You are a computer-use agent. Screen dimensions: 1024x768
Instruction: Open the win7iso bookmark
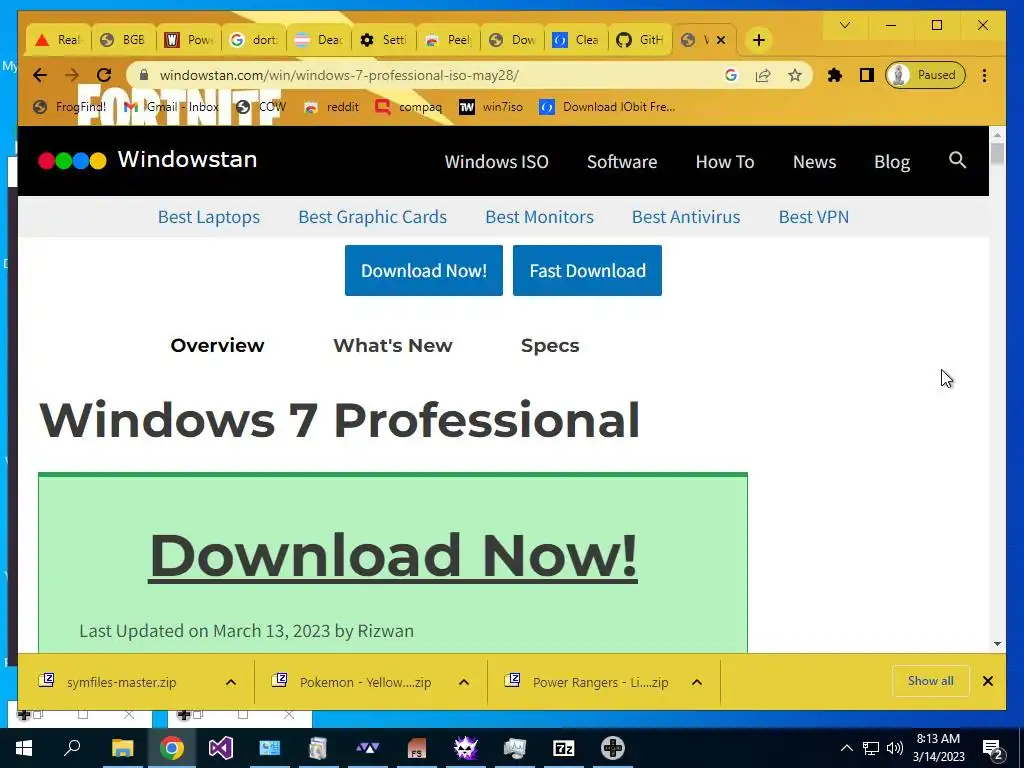(490, 107)
